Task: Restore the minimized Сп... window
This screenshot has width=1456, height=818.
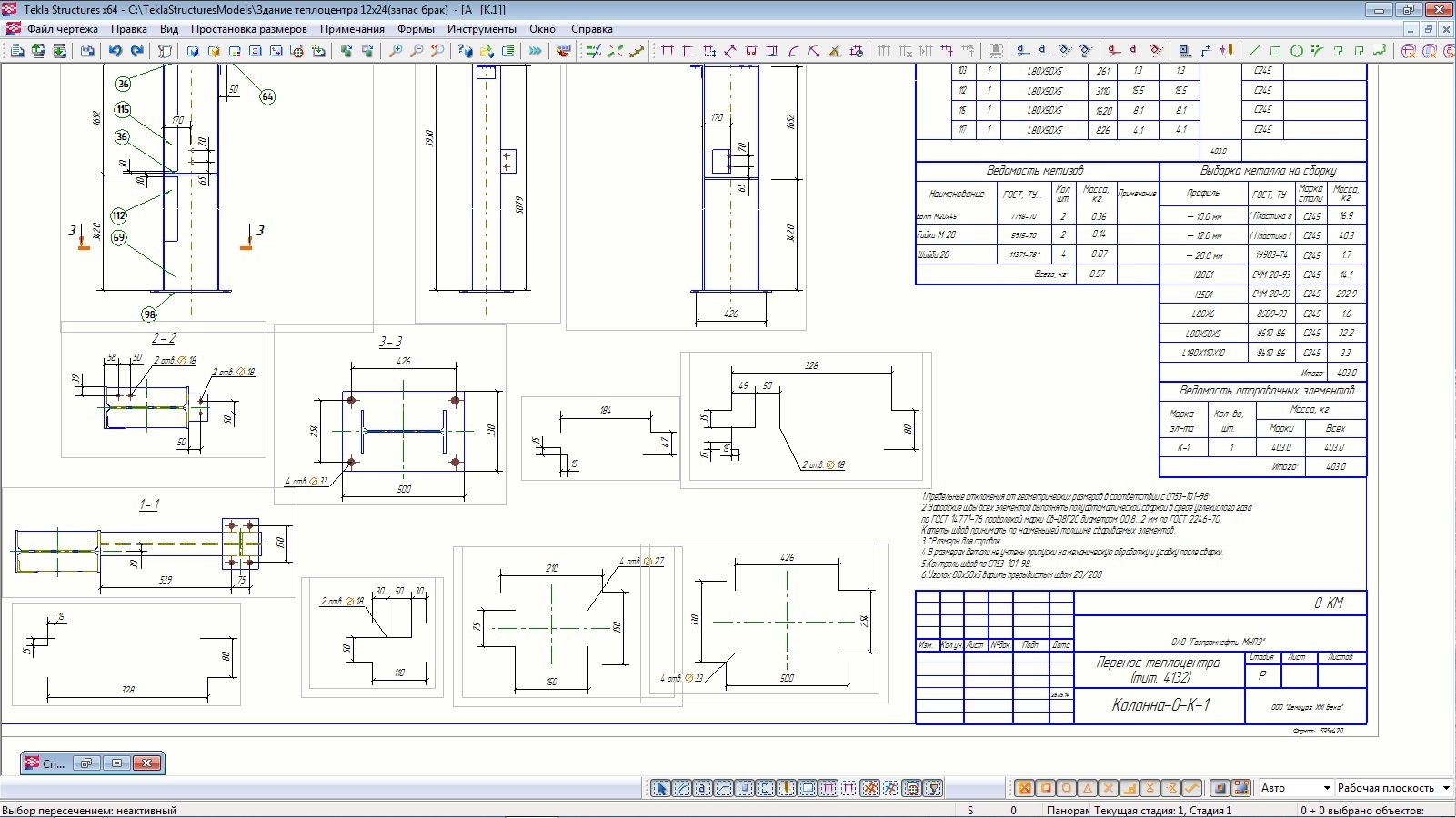Action: point(86,763)
